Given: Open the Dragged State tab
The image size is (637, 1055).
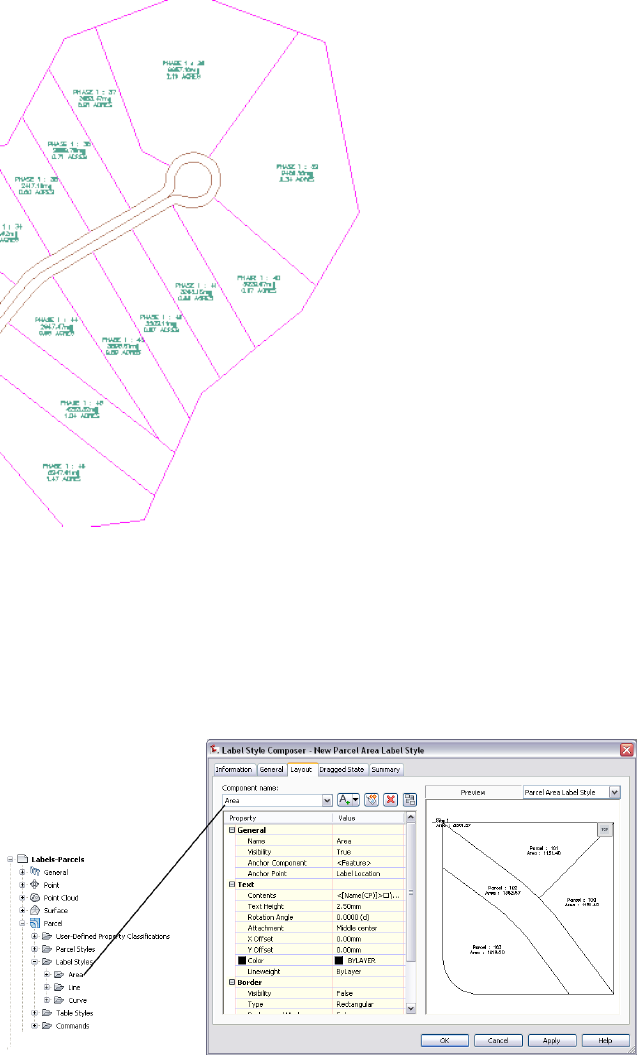Looking at the screenshot, I should [x=343, y=769].
